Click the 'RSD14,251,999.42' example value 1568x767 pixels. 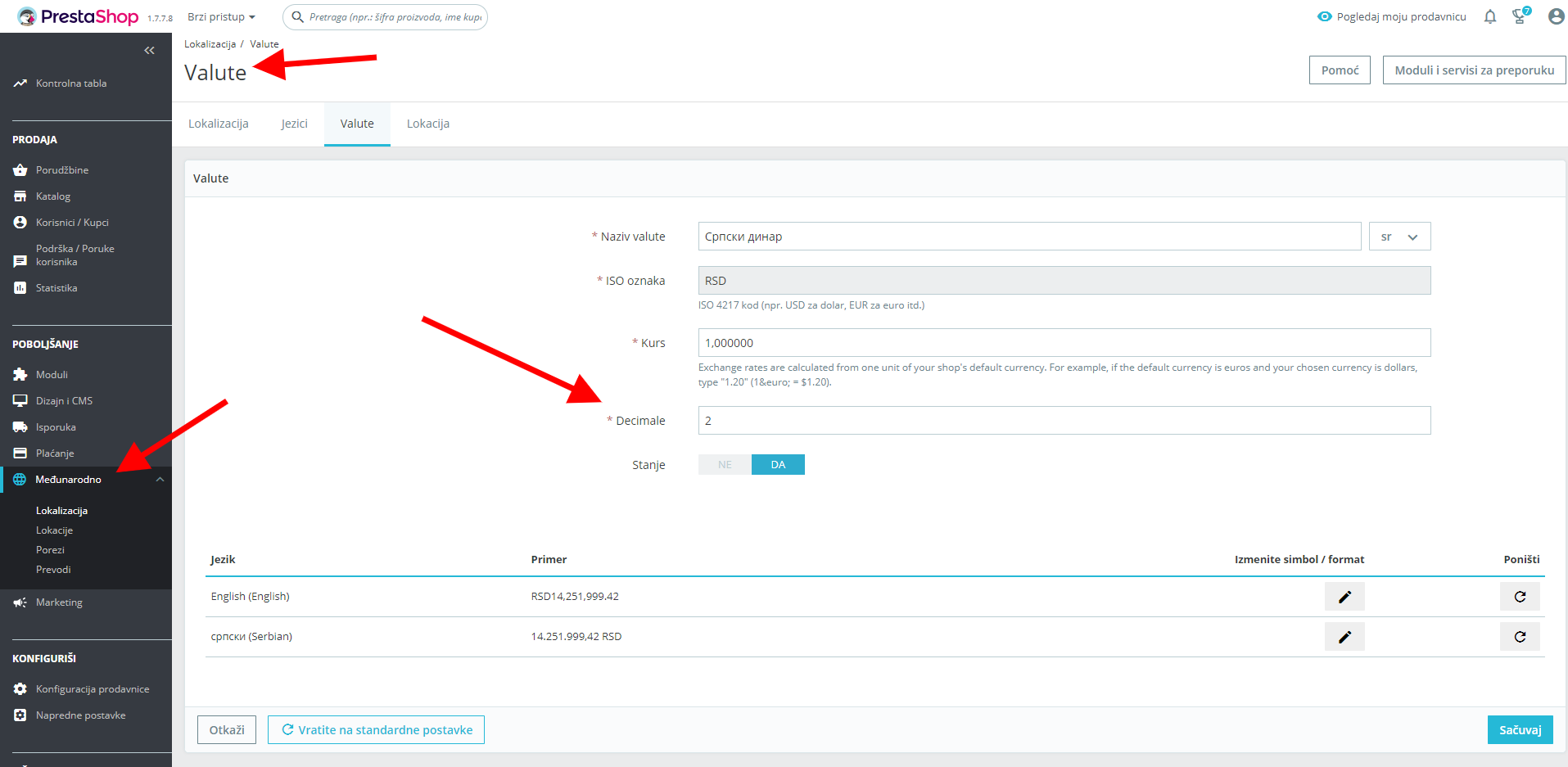(575, 597)
